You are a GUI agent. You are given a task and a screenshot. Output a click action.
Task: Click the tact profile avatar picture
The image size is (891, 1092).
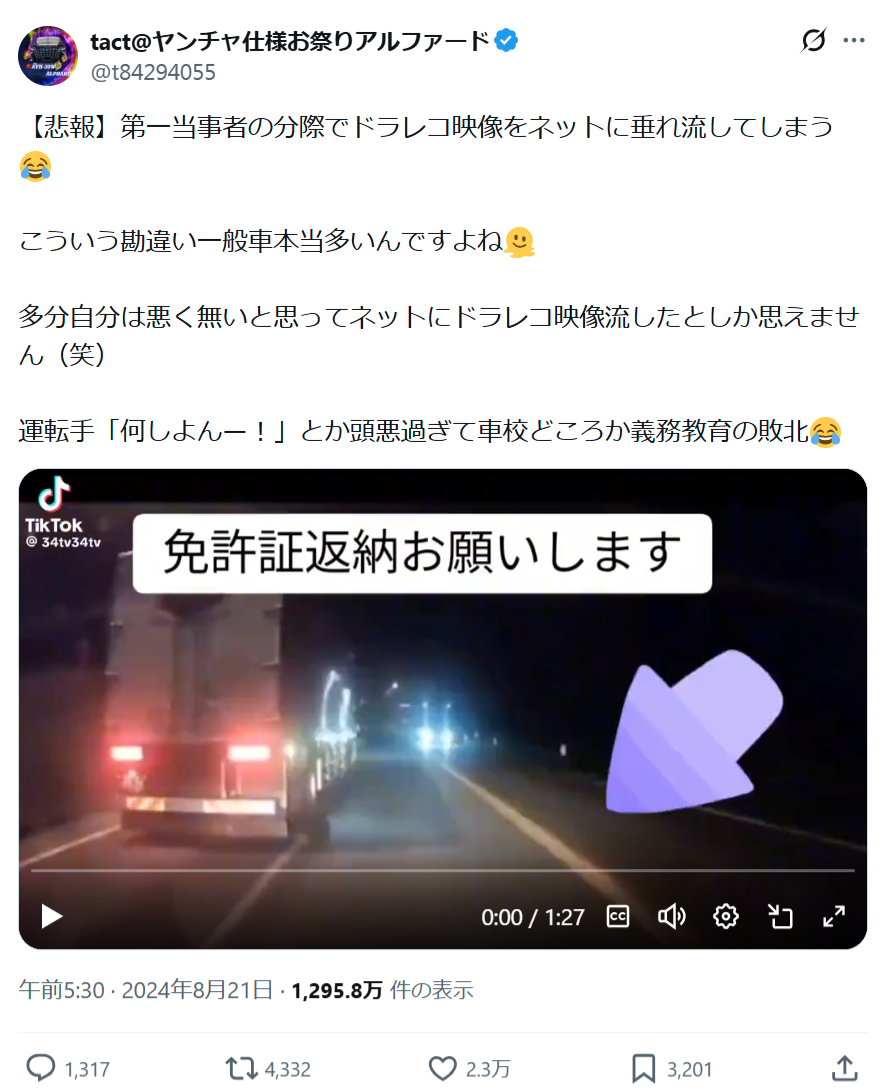coord(48,56)
